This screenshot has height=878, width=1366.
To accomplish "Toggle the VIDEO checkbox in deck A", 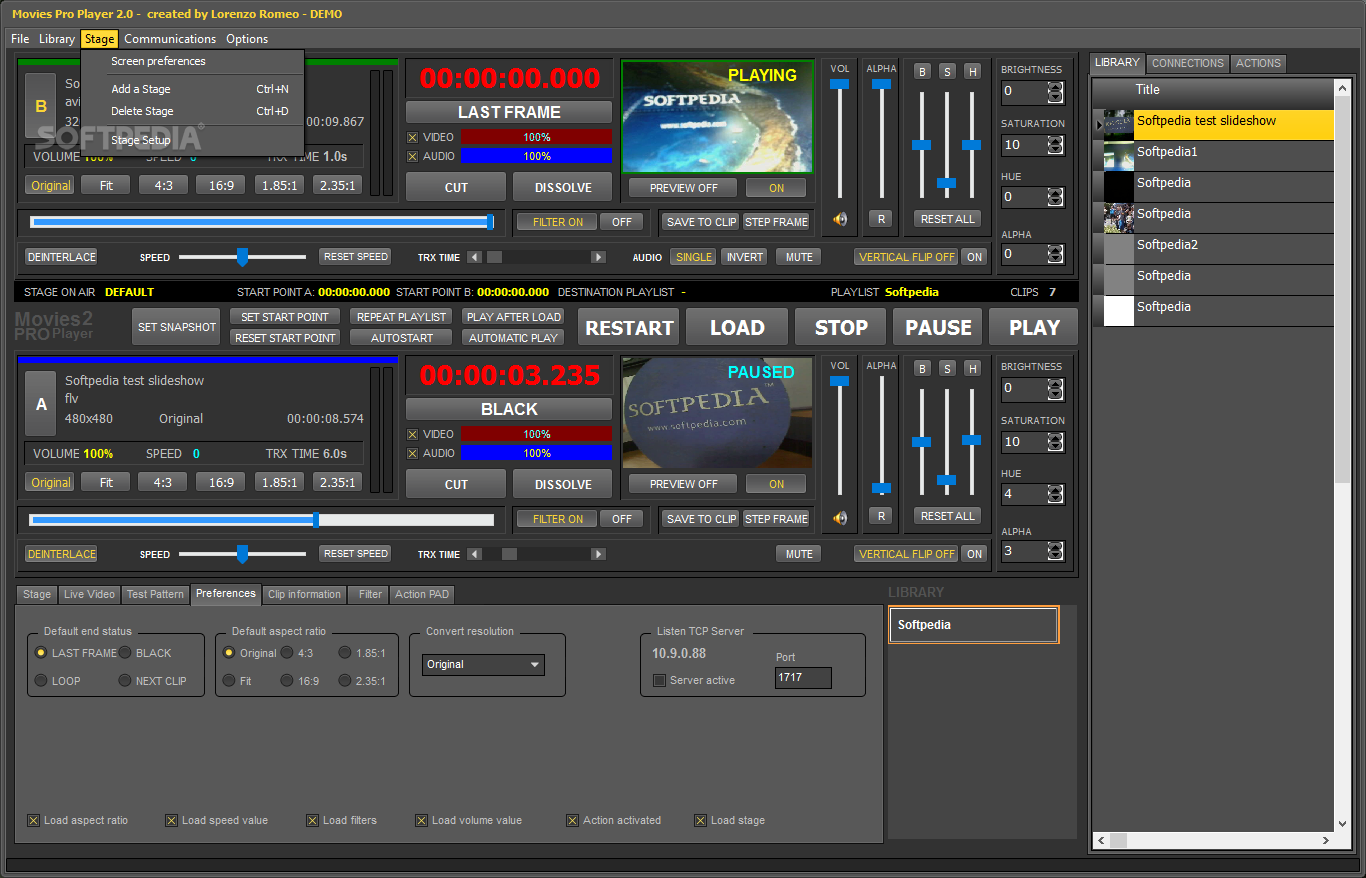I will [413, 434].
